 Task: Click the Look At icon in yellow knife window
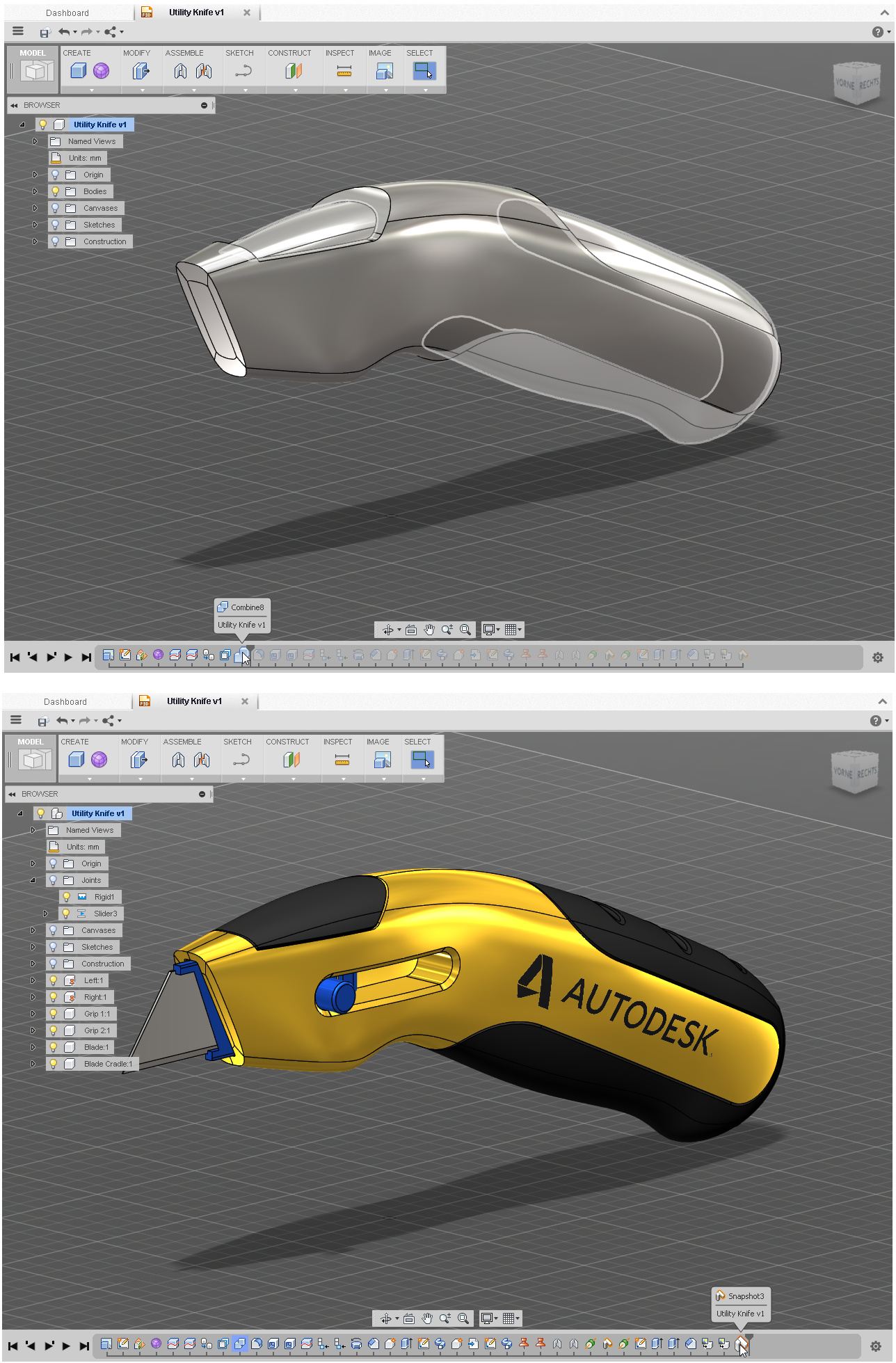(x=409, y=1318)
